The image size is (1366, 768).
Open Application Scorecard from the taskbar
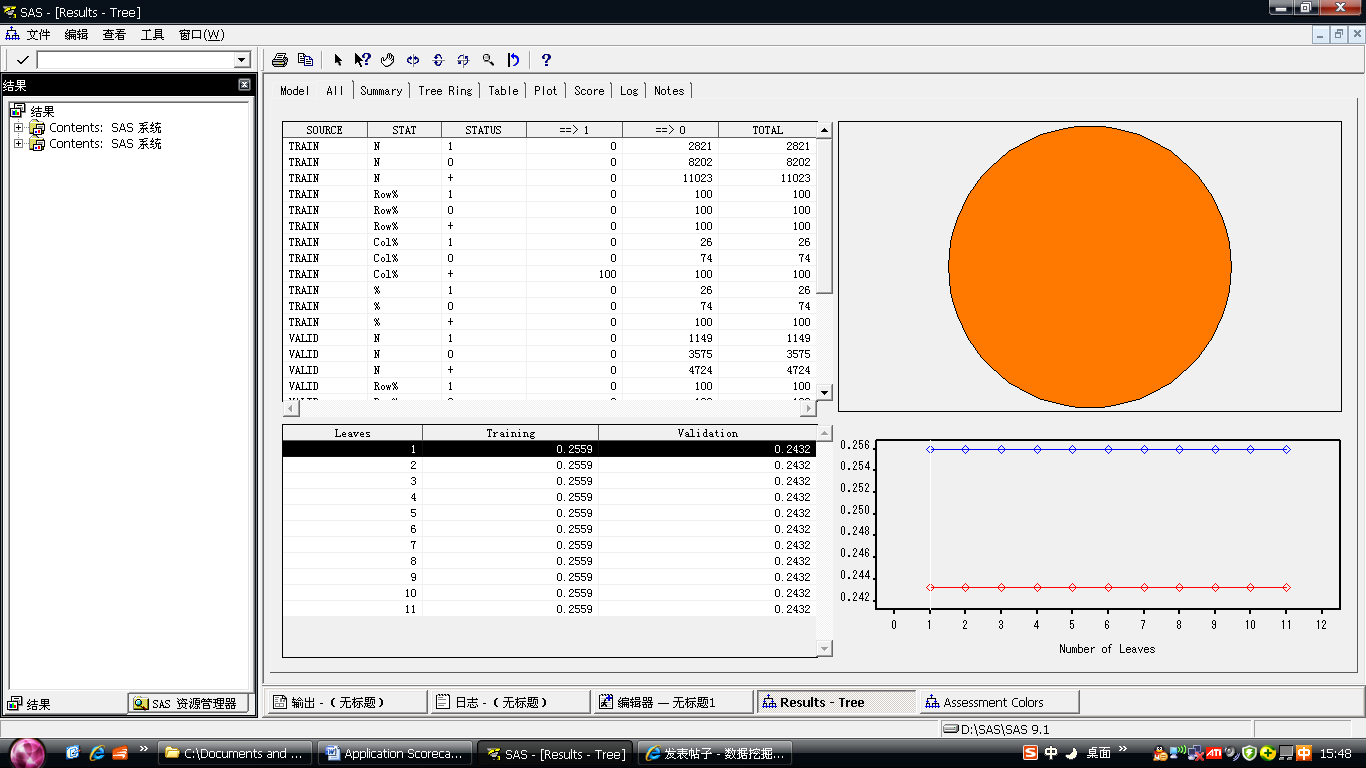click(x=394, y=753)
